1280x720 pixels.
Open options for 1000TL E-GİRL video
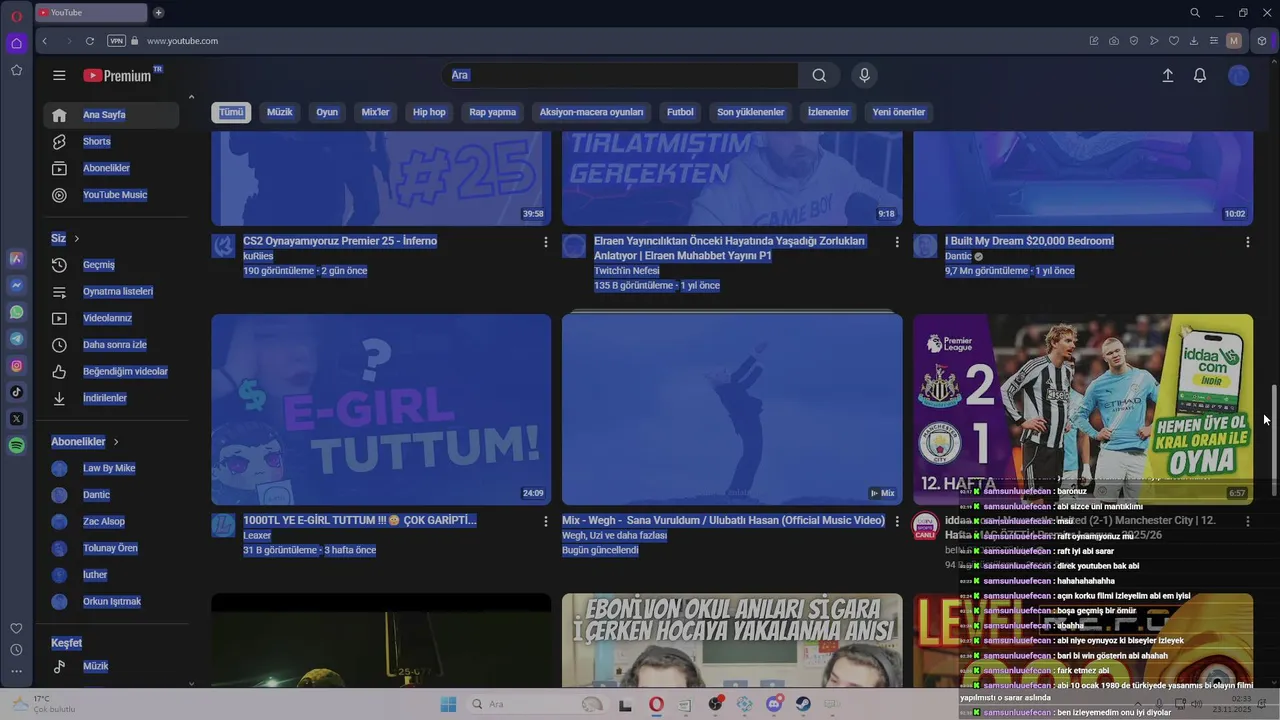click(545, 521)
